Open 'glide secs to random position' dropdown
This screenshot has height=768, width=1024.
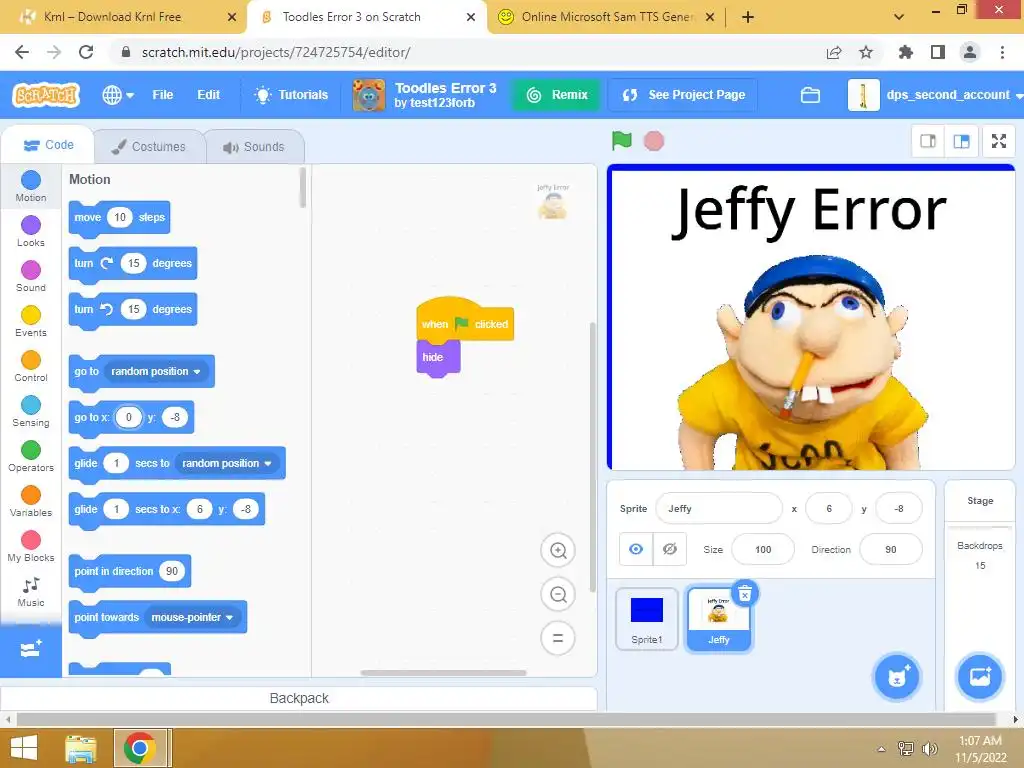(227, 463)
